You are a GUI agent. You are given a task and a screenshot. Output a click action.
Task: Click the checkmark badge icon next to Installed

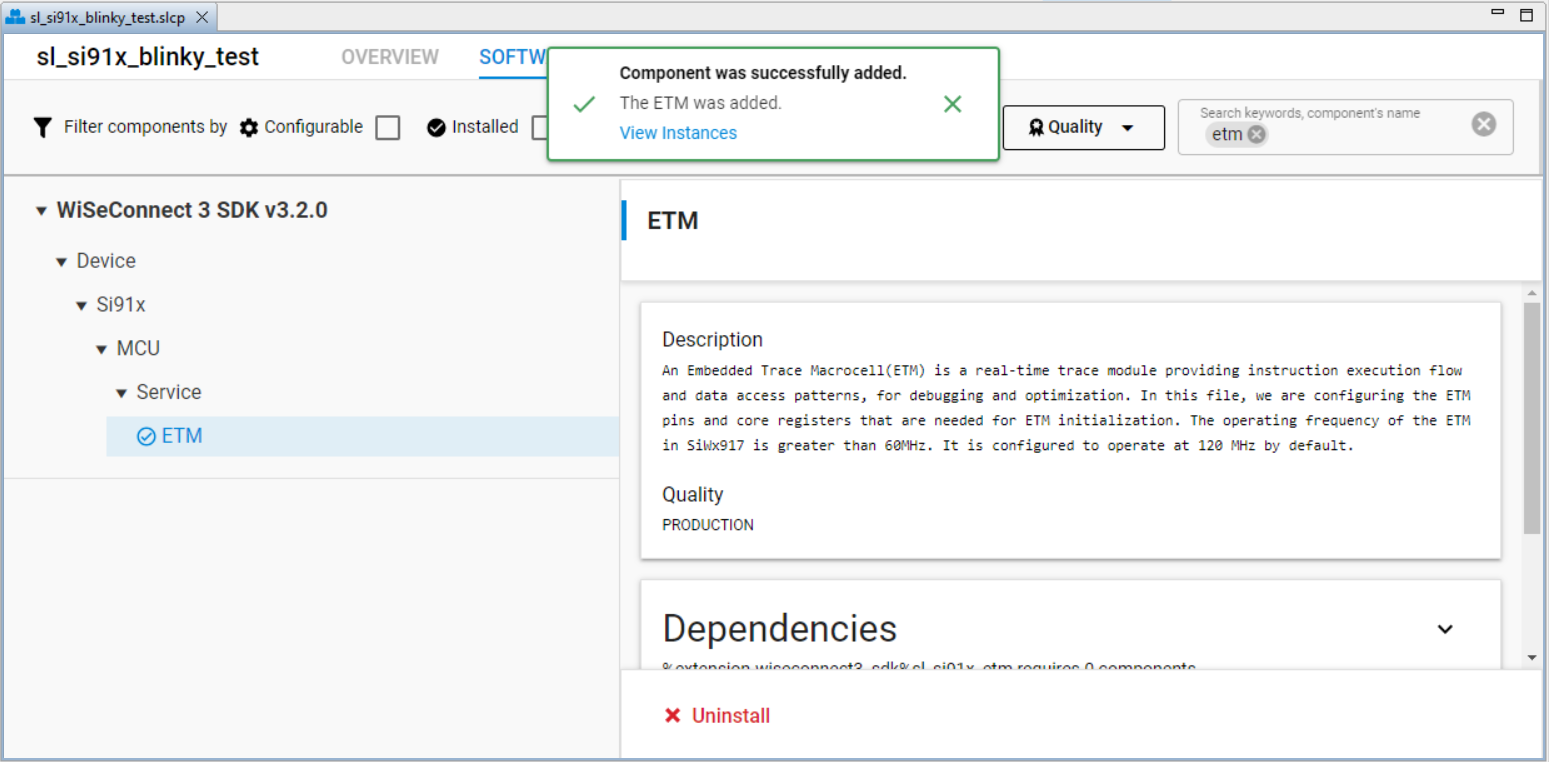[436, 127]
